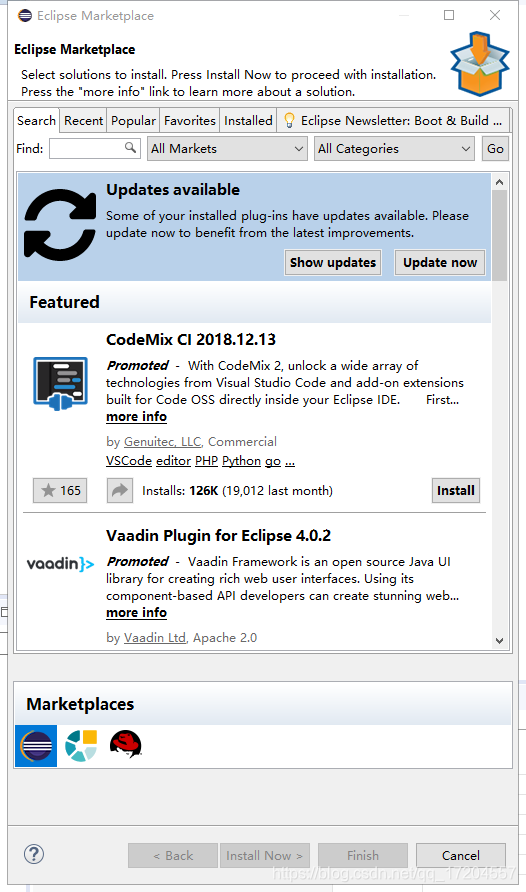
Task: Select the Red Hat marketplace catalog icon
Action: pyautogui.click(x=126, y=745)
